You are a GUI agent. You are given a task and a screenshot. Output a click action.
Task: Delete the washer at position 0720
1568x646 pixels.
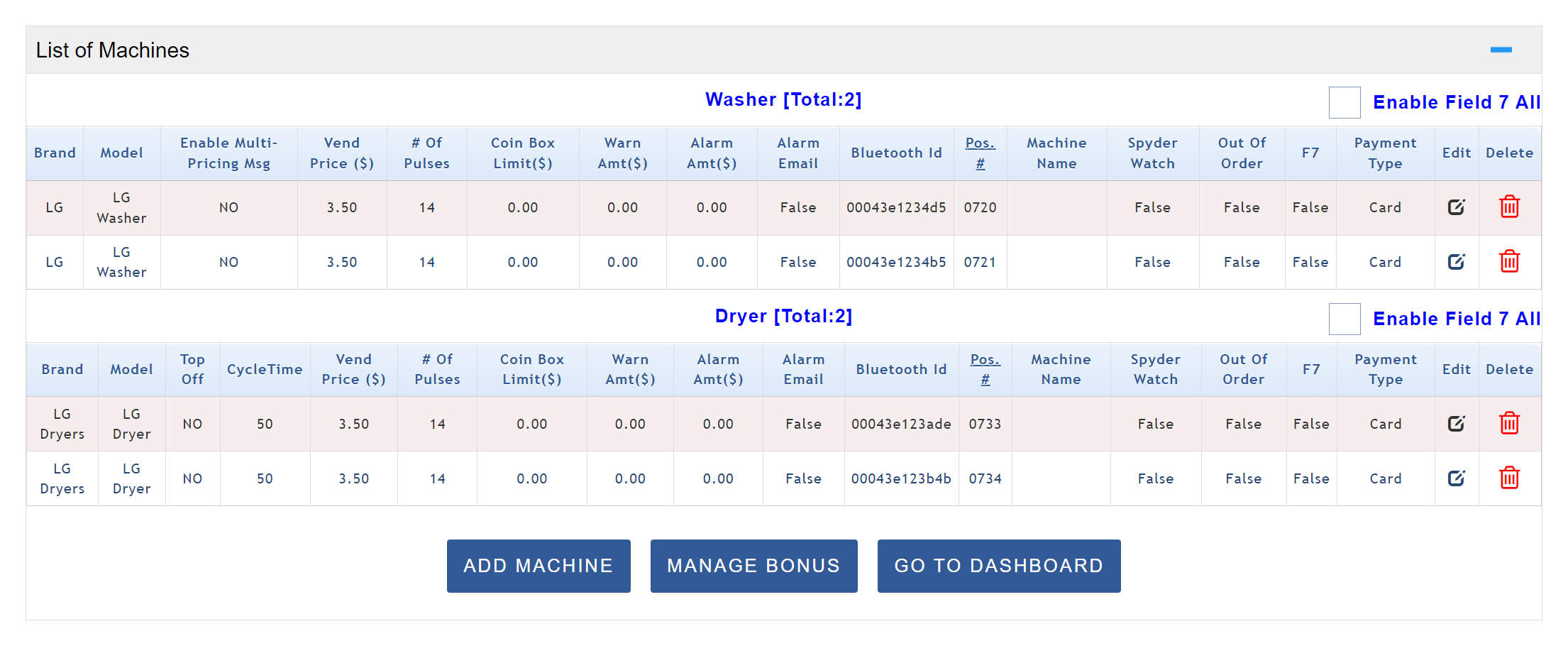[1509, 207]
